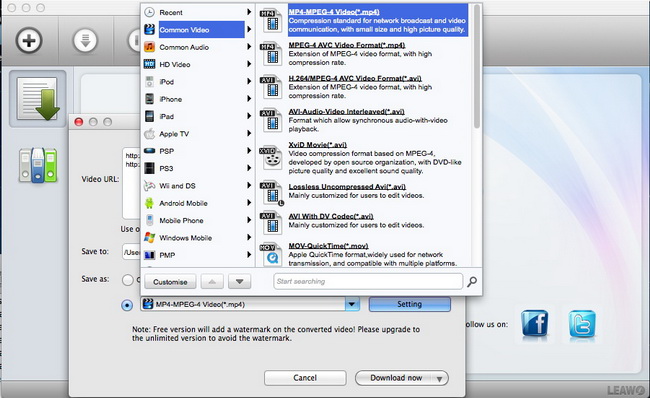650x398 pixels.
Task: Click the format list vertical scrollbar
Action: [477, 66]
